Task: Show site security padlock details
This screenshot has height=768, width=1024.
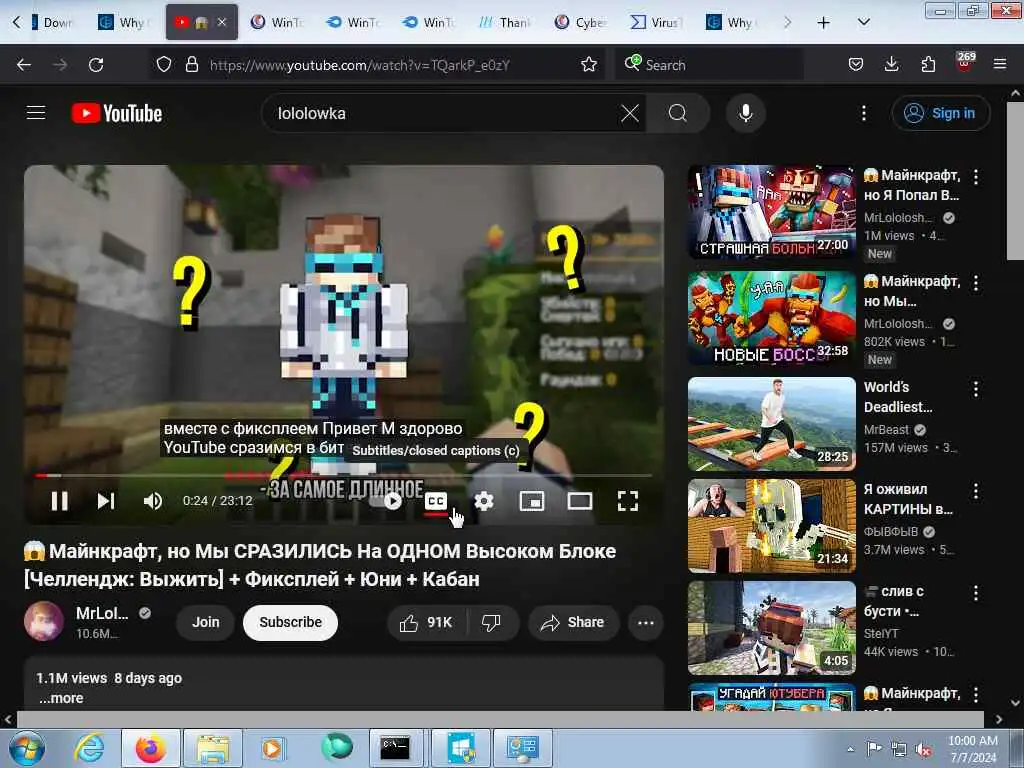Action: (191, 65)
